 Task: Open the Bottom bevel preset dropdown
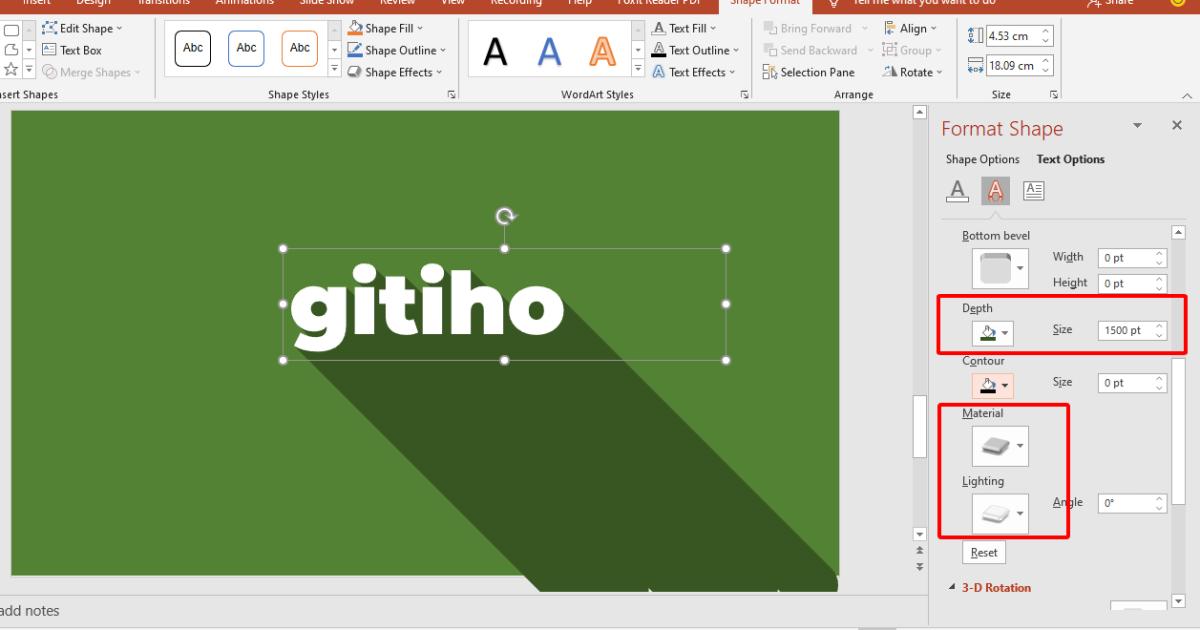1000,267
